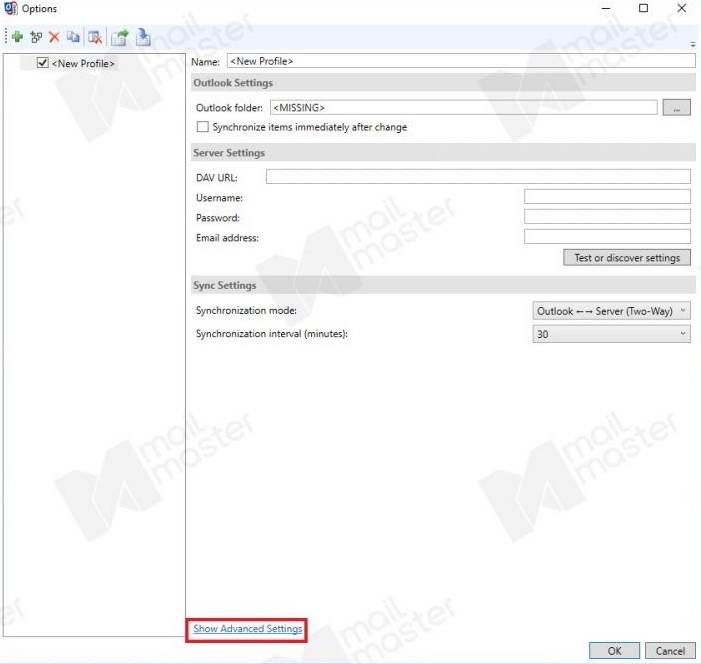Copy the selected profile icon
The image size is (701, 664).
click(x=73, y=37)
